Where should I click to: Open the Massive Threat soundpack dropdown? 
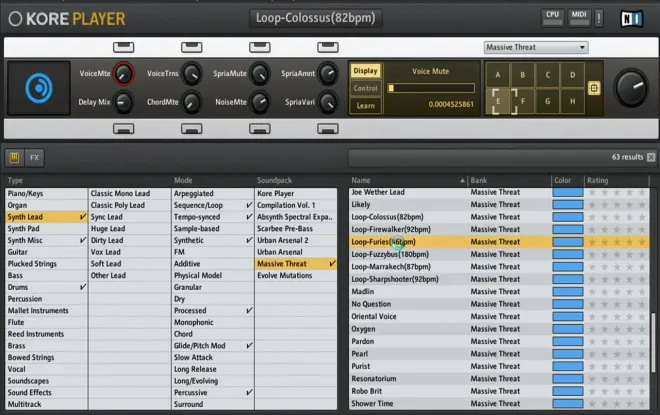[536, 47]
